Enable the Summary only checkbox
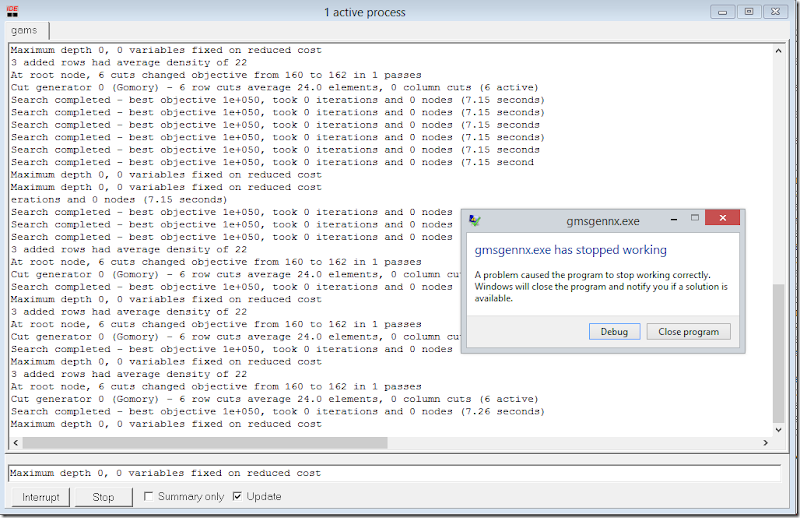The image size is (800, 518). click(148, 496)
